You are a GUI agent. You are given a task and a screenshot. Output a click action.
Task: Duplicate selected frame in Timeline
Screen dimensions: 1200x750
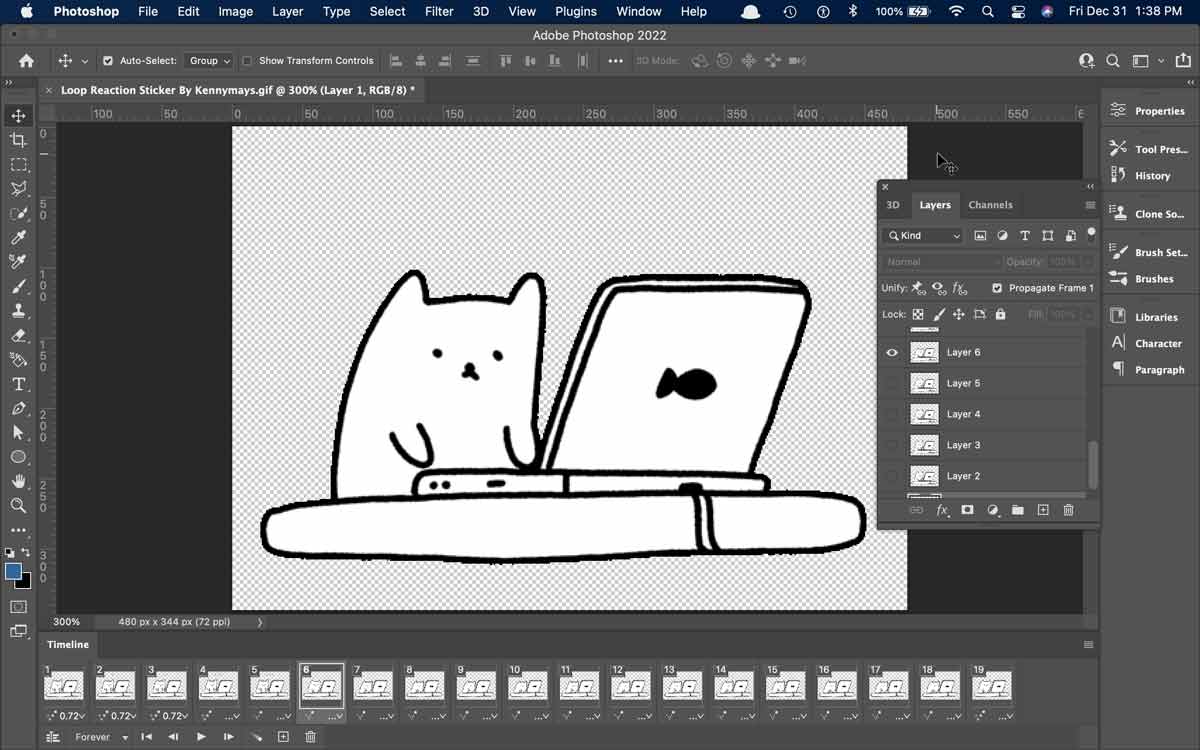(283, 737)
